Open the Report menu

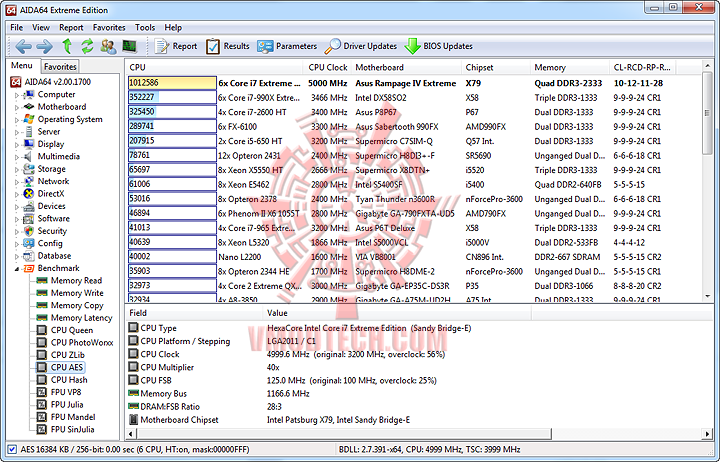71,28
